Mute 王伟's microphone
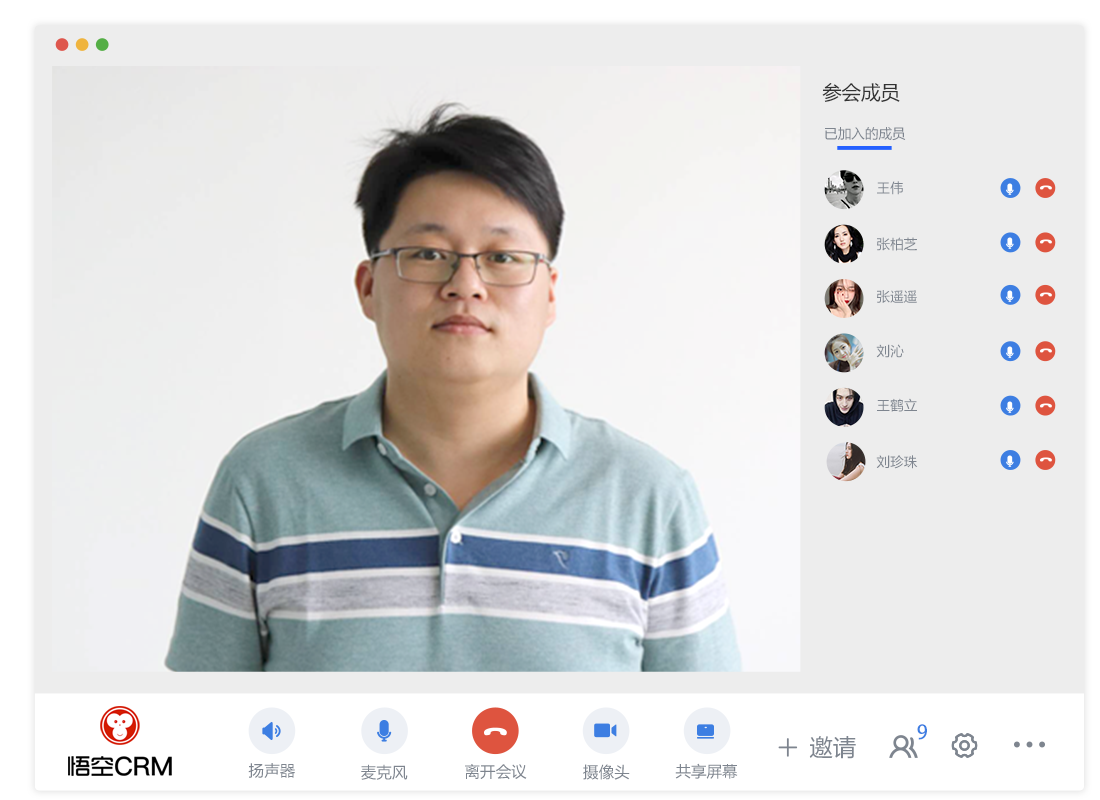The width and height of the screenshot is (1100, 800). [x=1010, y=188]
